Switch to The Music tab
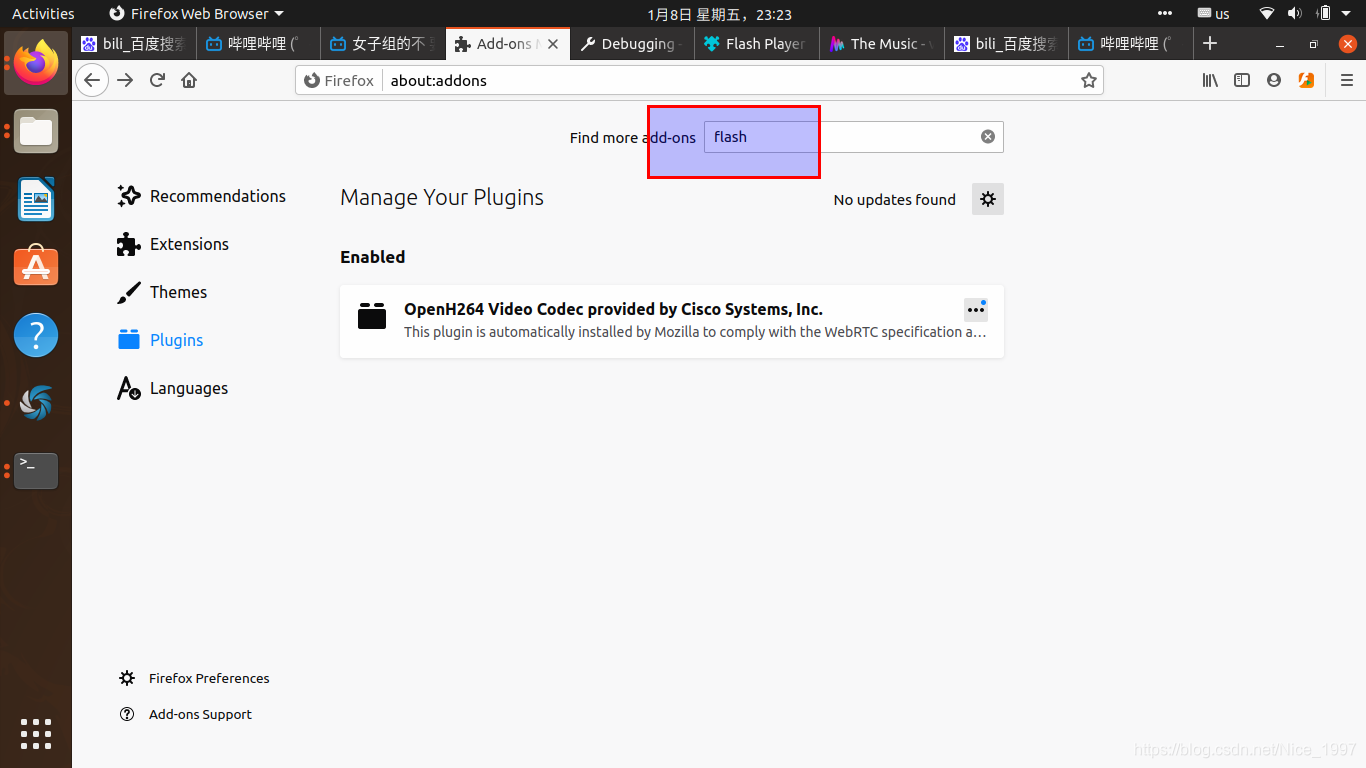Screen dimensions: 1366x768 click(881, 44)
